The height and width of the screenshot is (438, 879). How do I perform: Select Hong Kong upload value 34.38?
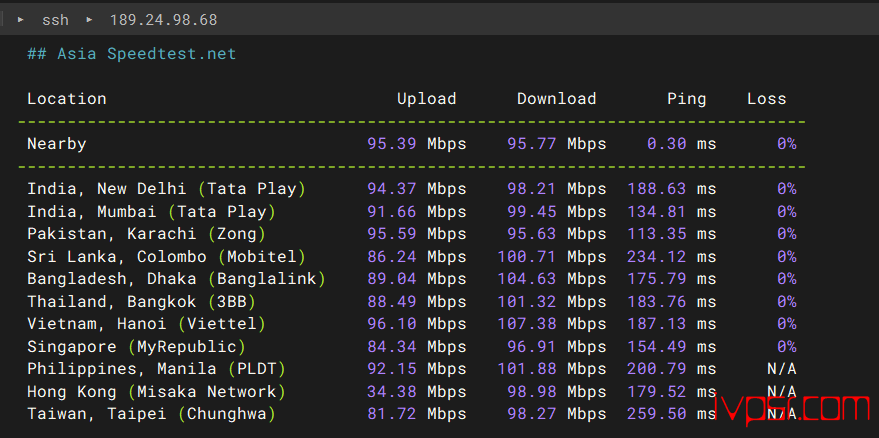[391, 391]
